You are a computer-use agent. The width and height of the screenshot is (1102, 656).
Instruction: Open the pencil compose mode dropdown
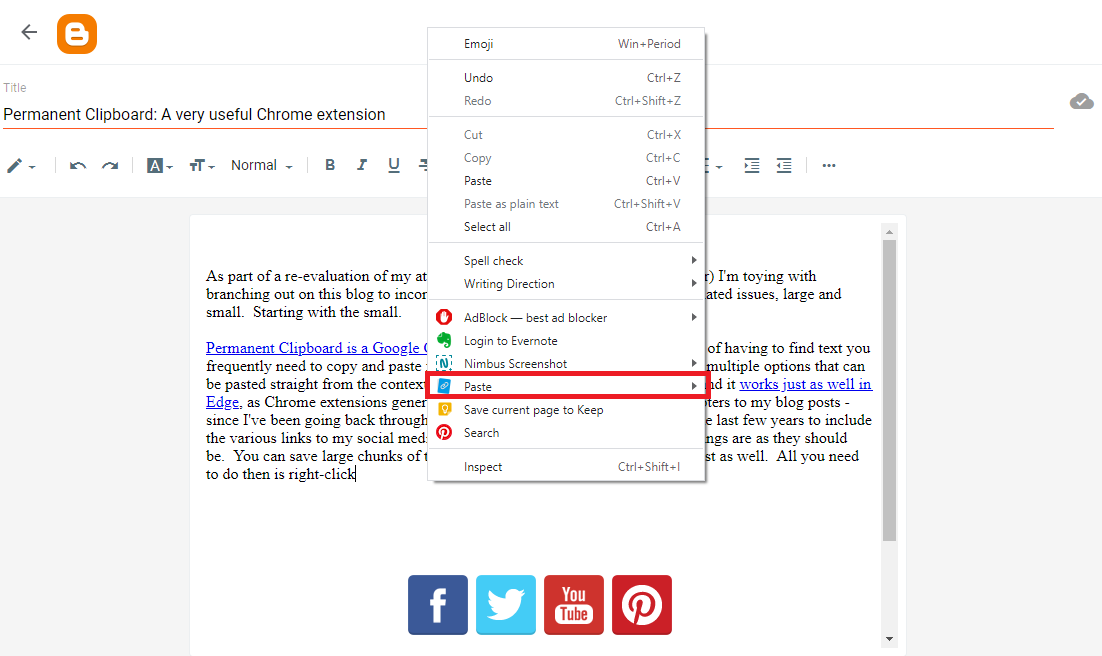(21, 166)
